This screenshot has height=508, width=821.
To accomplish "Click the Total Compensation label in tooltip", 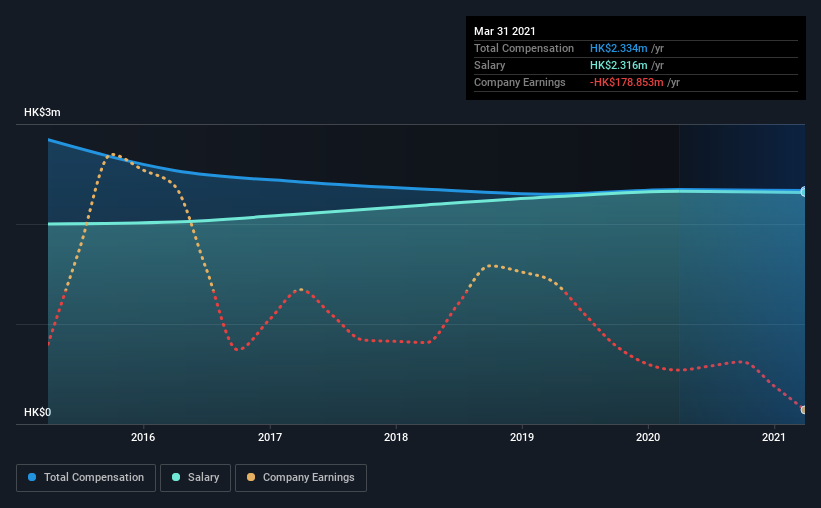I will 524,48.
